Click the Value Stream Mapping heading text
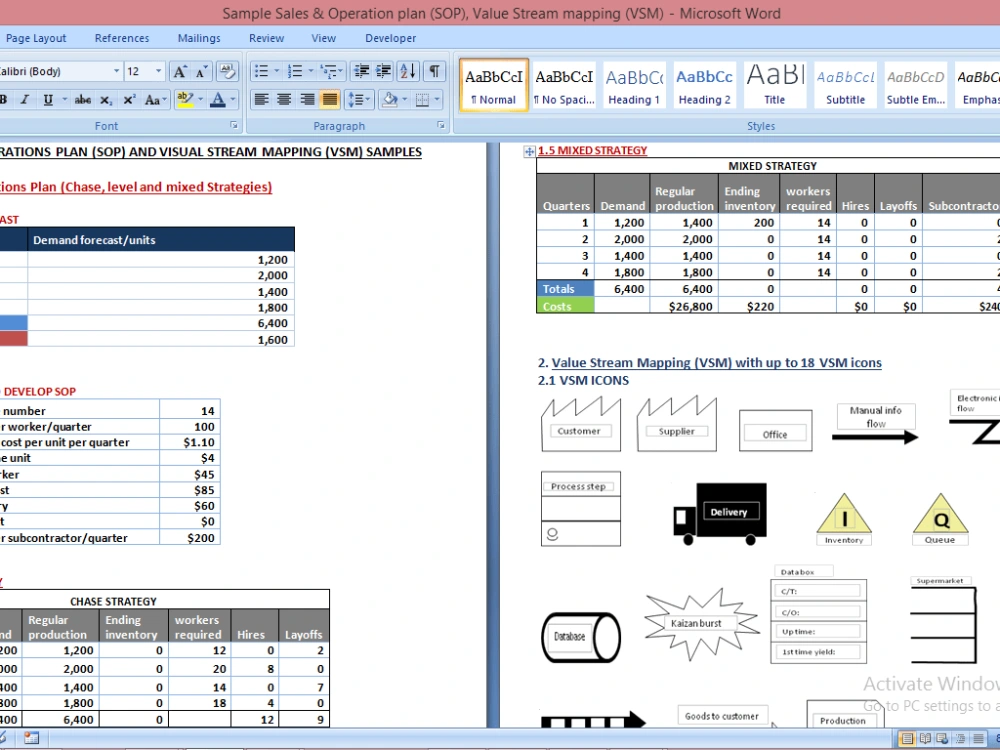 (x=716, y=362)
